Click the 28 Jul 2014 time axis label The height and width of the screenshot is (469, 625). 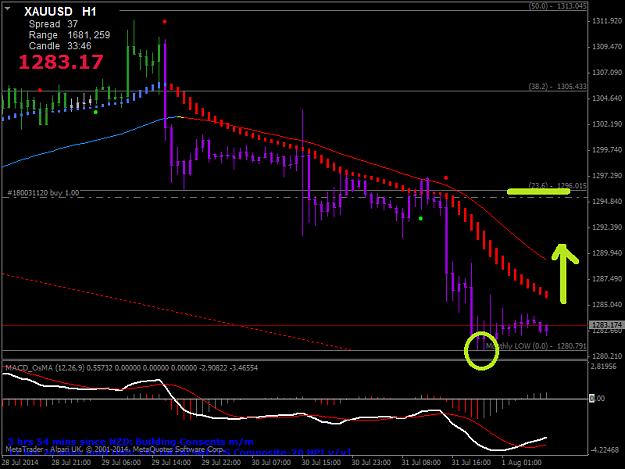(x=20, y=462)
